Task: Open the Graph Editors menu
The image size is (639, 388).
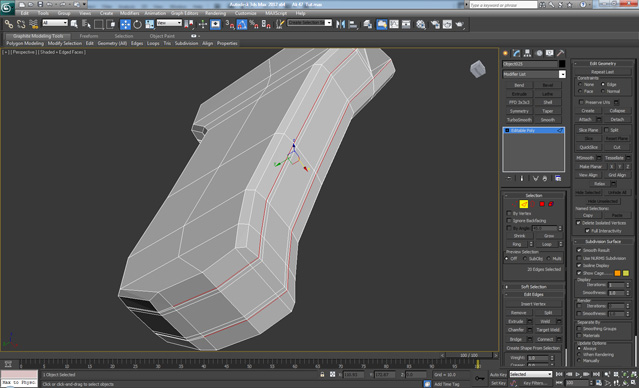Action: point(184,13)
